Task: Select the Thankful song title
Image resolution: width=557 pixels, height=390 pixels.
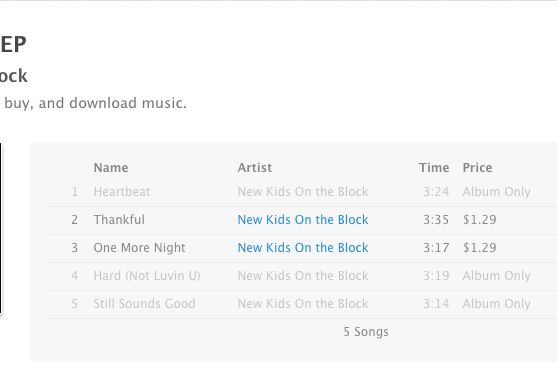Action: pyautogui.click(x=119, y=220)
